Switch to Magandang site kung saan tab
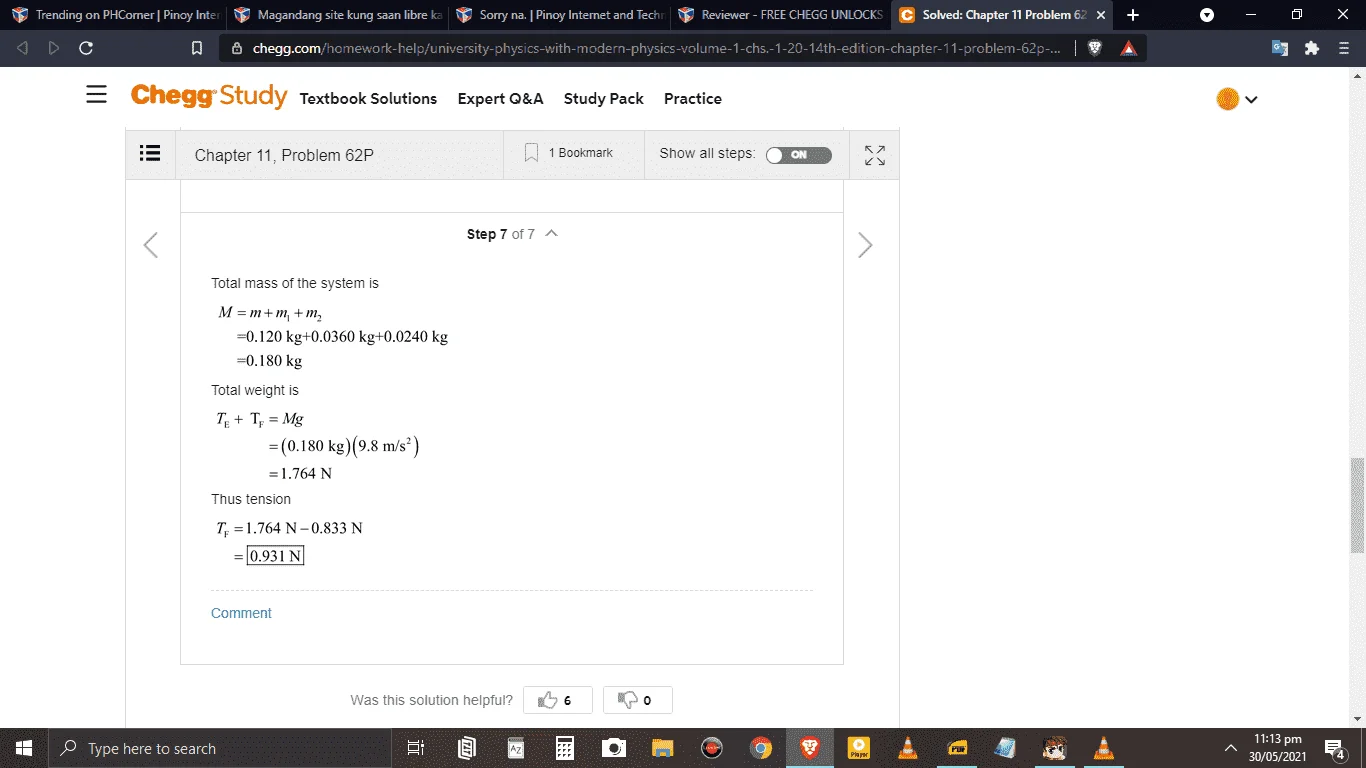Screen dimensions: 1366x768 338,15
